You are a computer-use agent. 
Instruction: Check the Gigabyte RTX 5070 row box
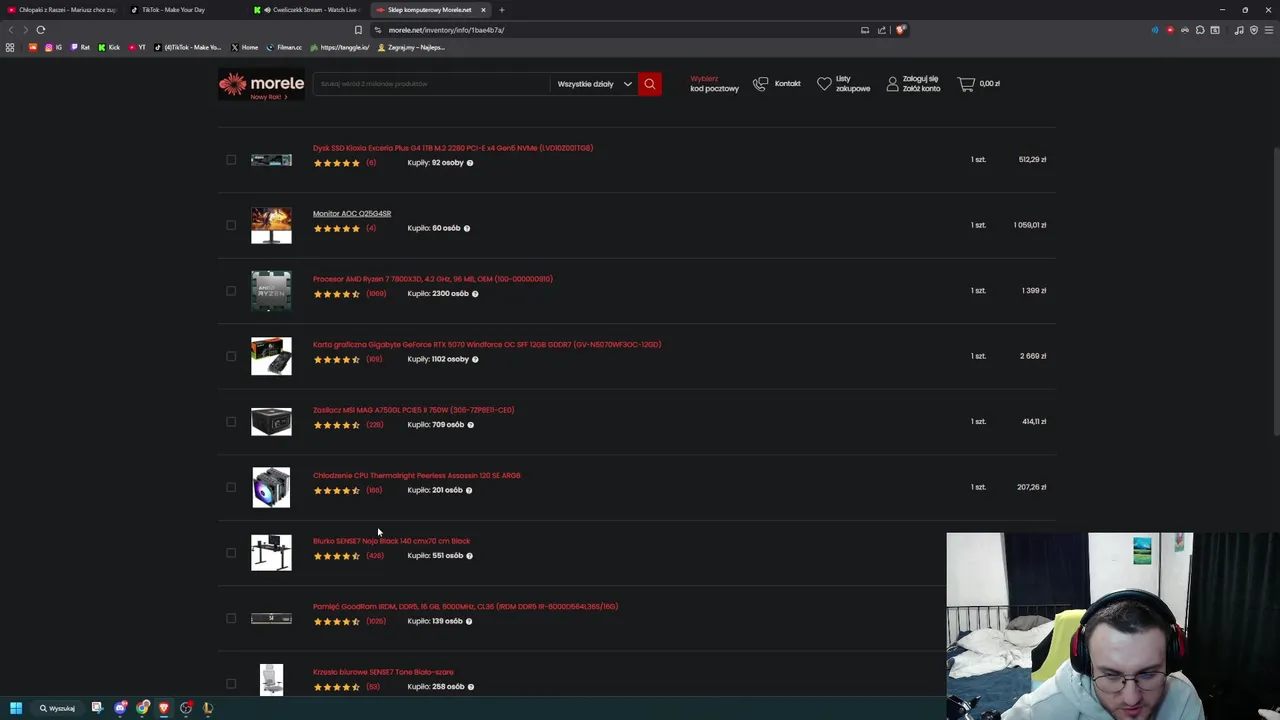(231, 356)
